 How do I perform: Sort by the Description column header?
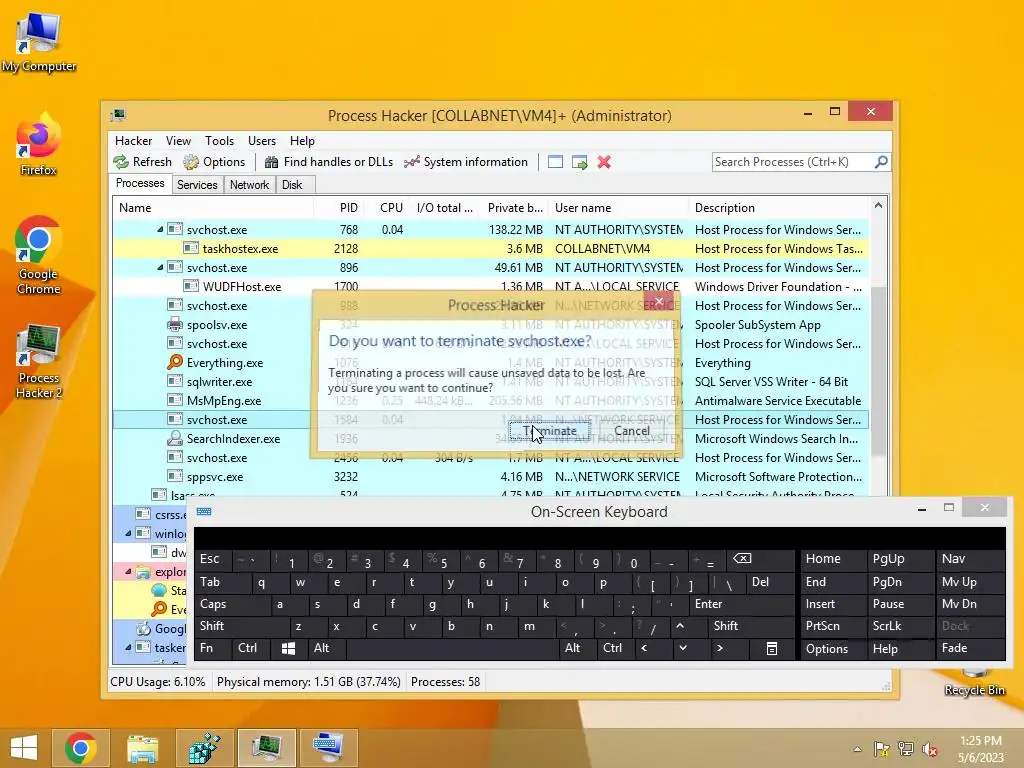coord(778,208)
